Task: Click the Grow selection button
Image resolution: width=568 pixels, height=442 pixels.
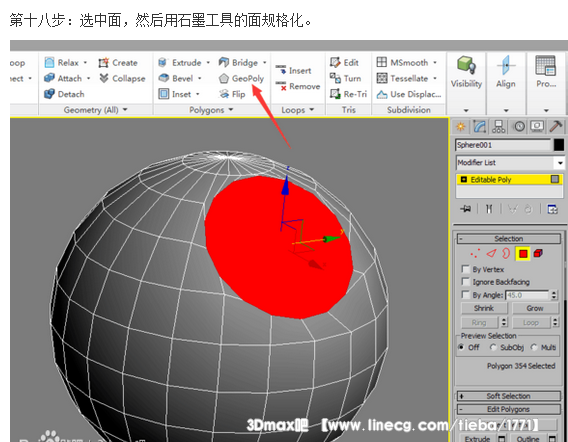Action: tap(535, 308)
